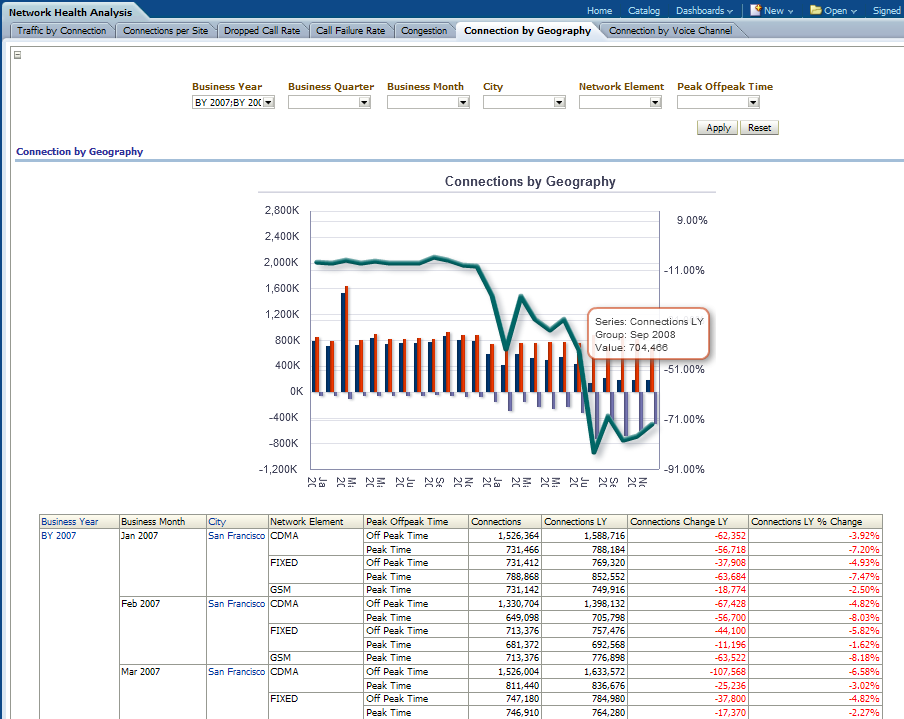Select the Congestion tab
The height and width of the screenshot is (719, 904).
click(424, 31)
